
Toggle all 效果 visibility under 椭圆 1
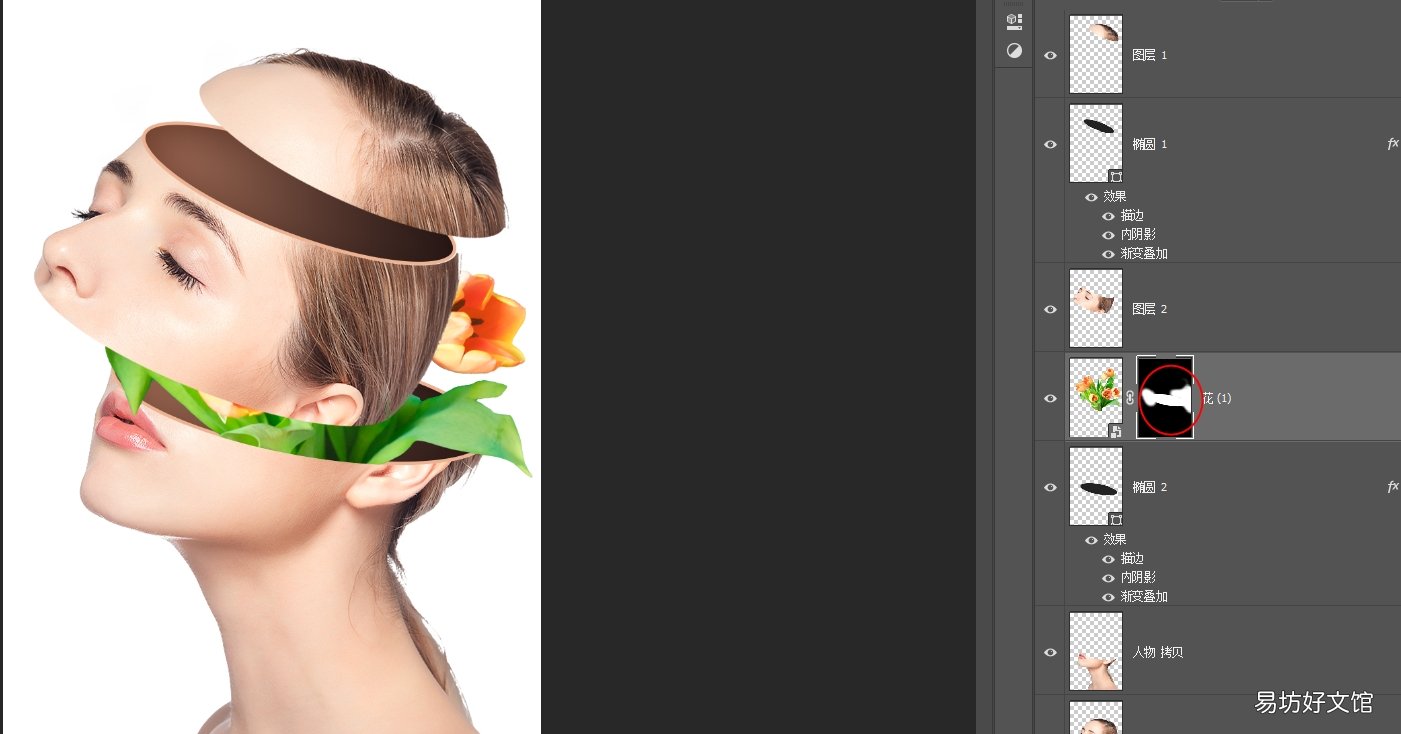pyautogui.click(x=1091, y=197)
